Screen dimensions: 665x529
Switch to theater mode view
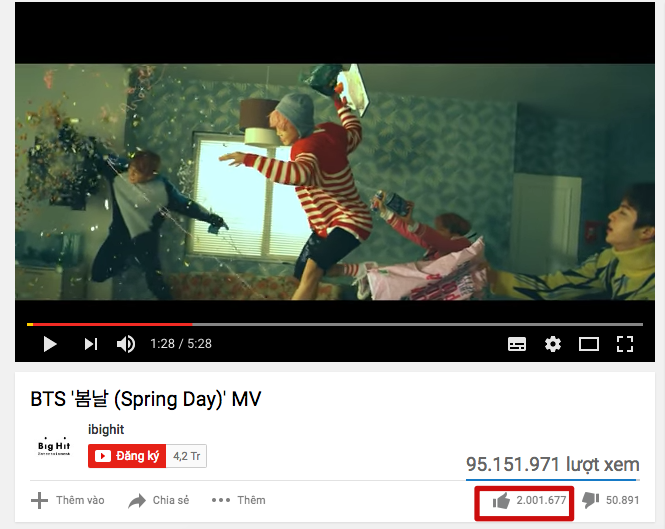coord(589,344)
